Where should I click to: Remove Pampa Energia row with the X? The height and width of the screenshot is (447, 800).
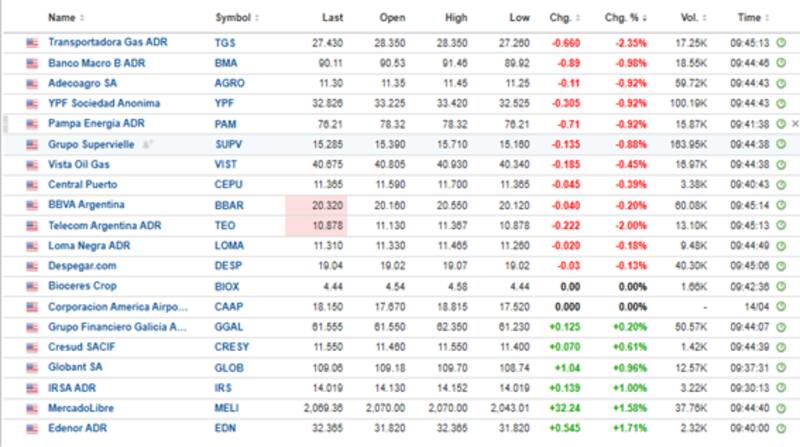[x=795, y=124]
